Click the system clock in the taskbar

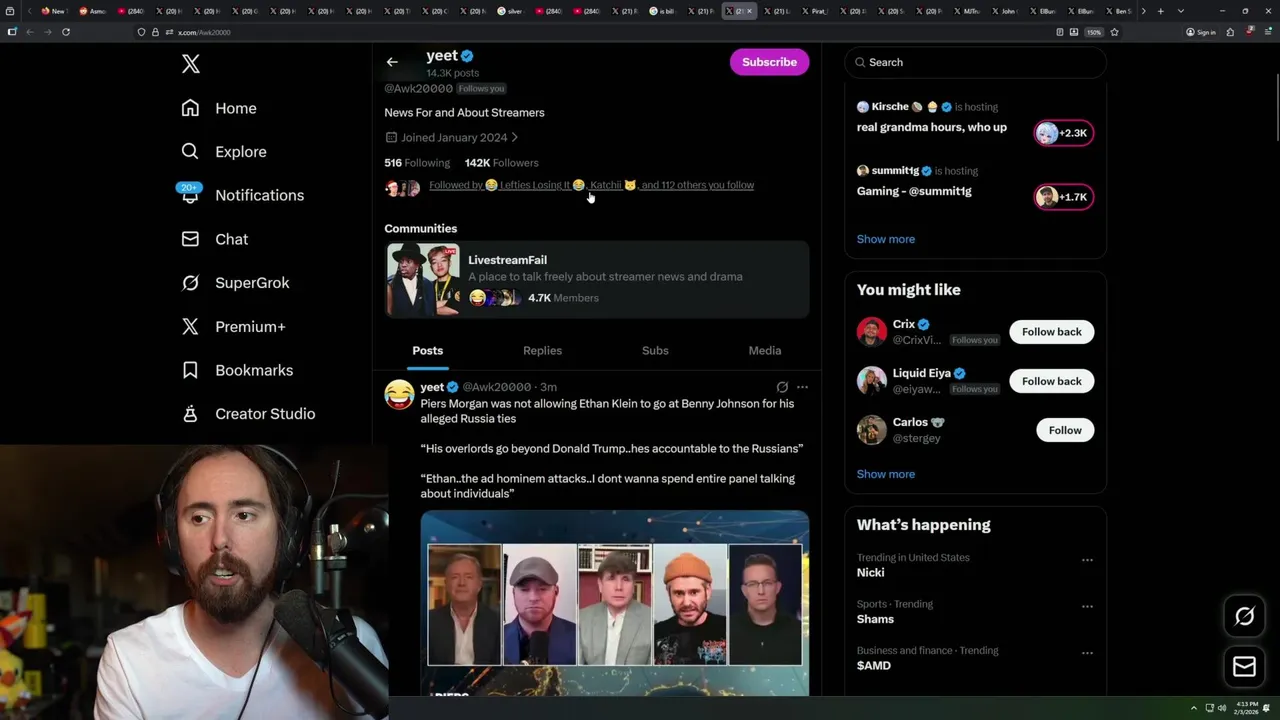tap(1246, 708)
